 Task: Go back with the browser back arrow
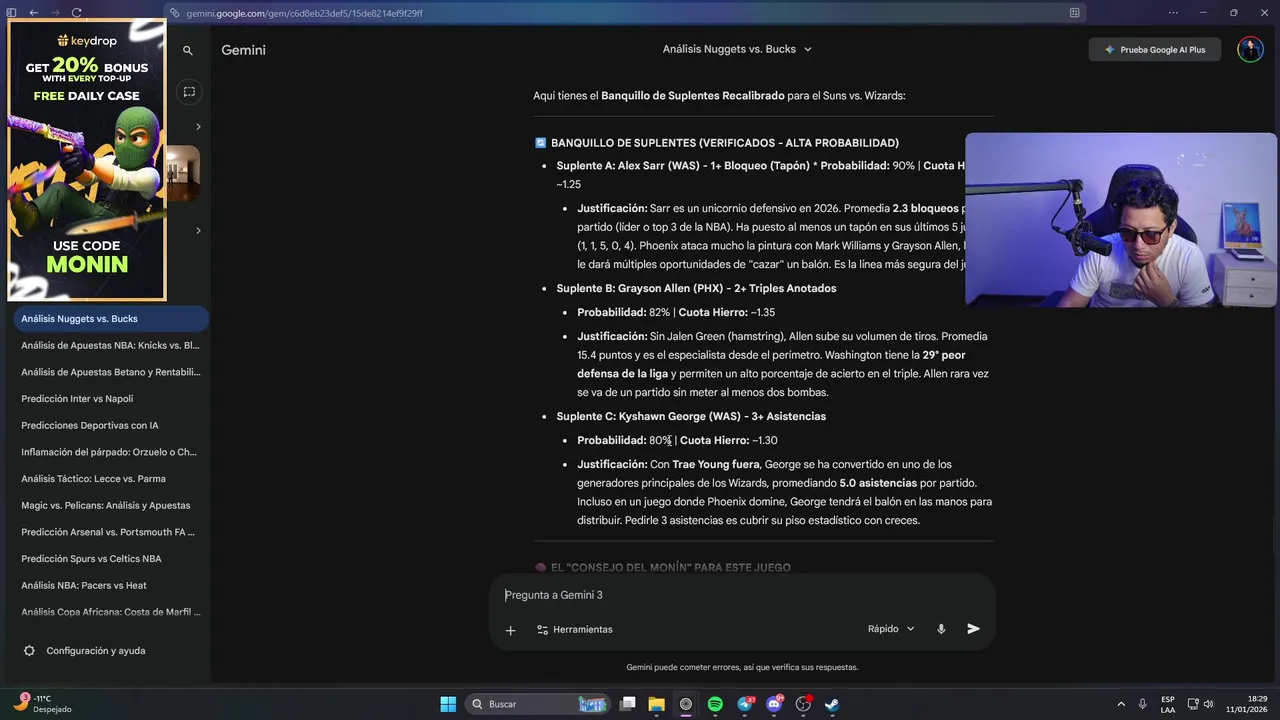click(x=33, y=13)
